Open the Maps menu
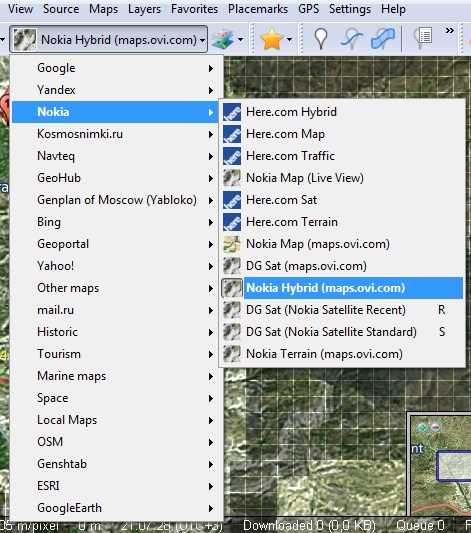The width and height of the screenshot is (471, 533). coord(103,9)
